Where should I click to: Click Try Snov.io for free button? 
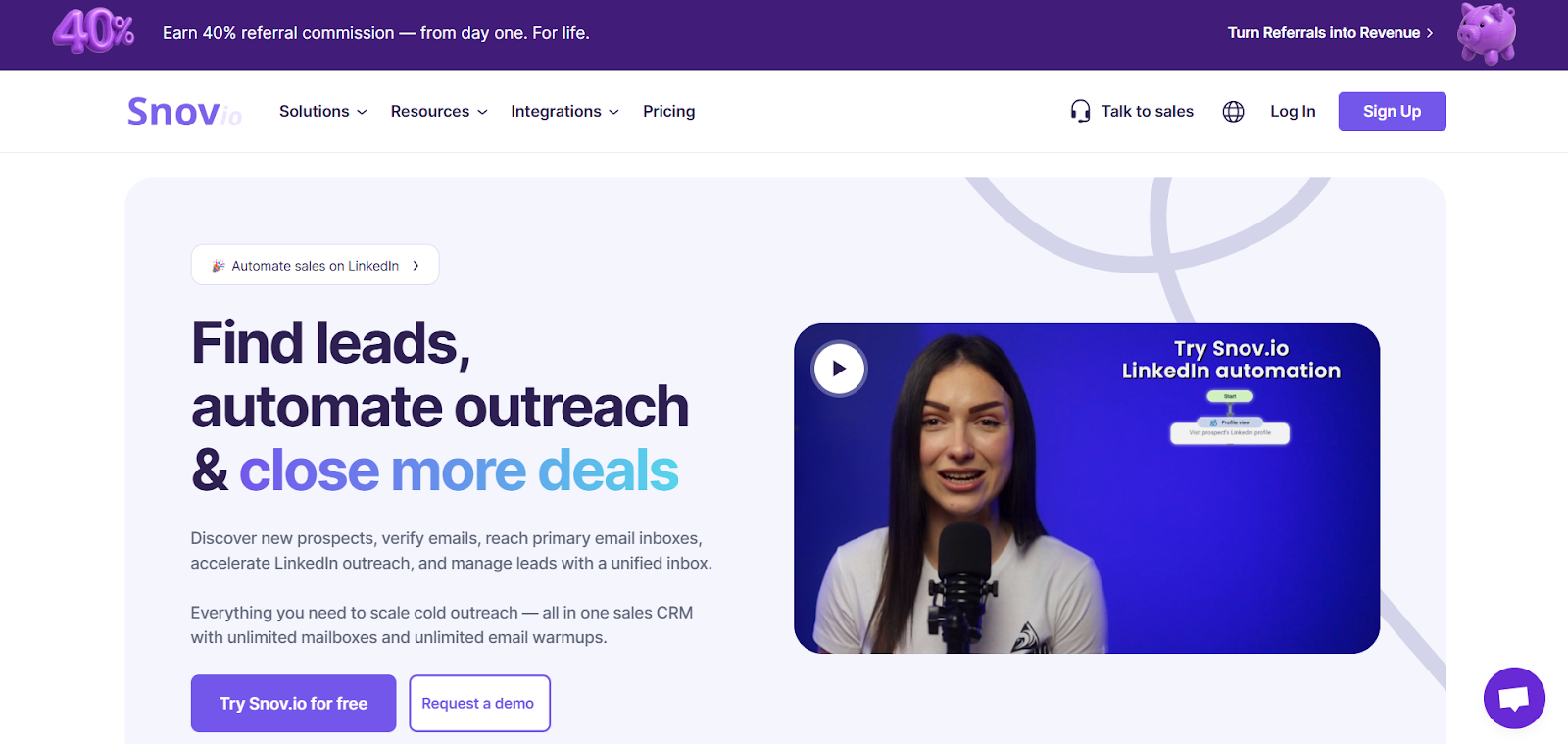[x=293, y=704]
